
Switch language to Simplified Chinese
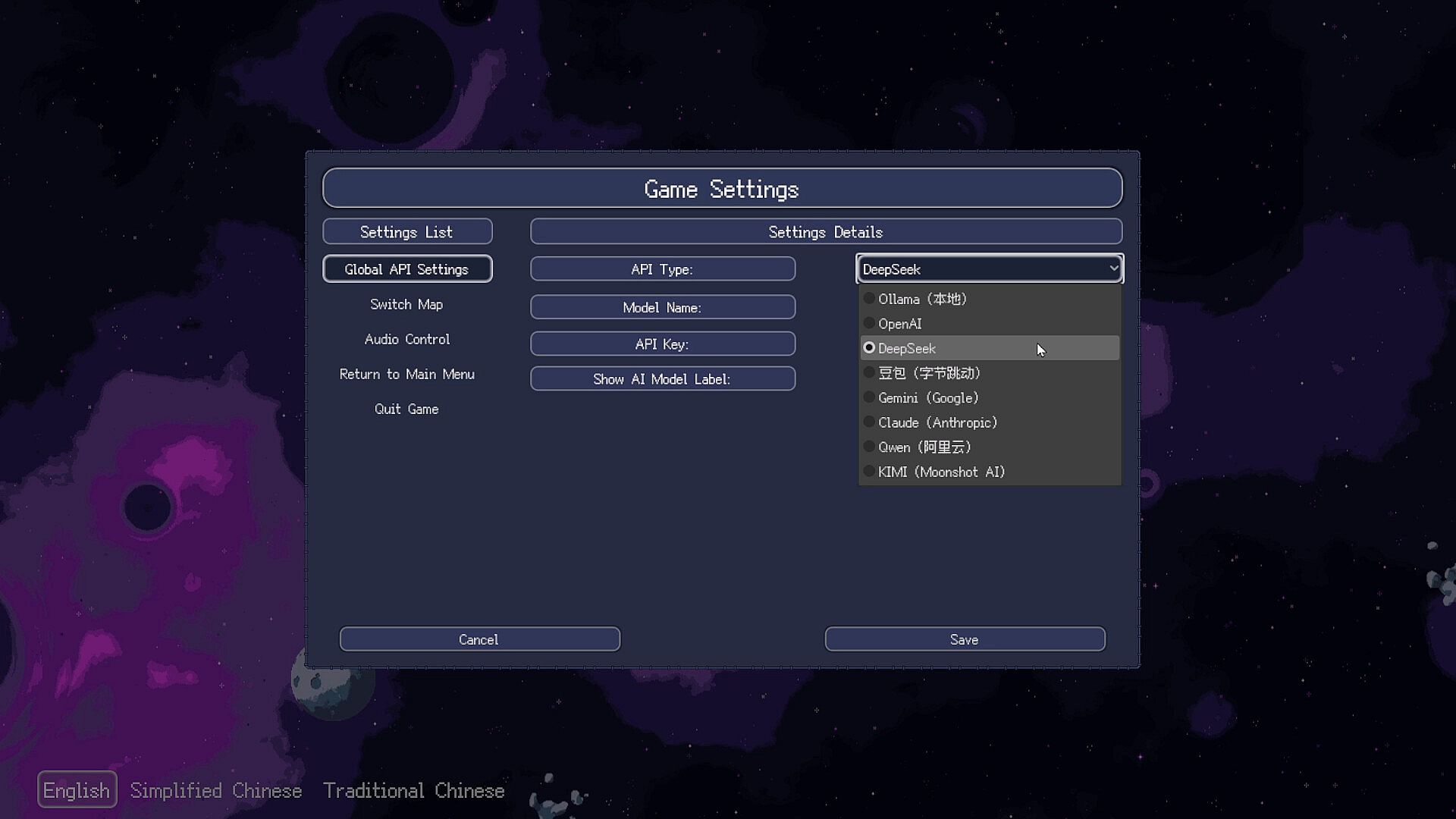point(216,790)
